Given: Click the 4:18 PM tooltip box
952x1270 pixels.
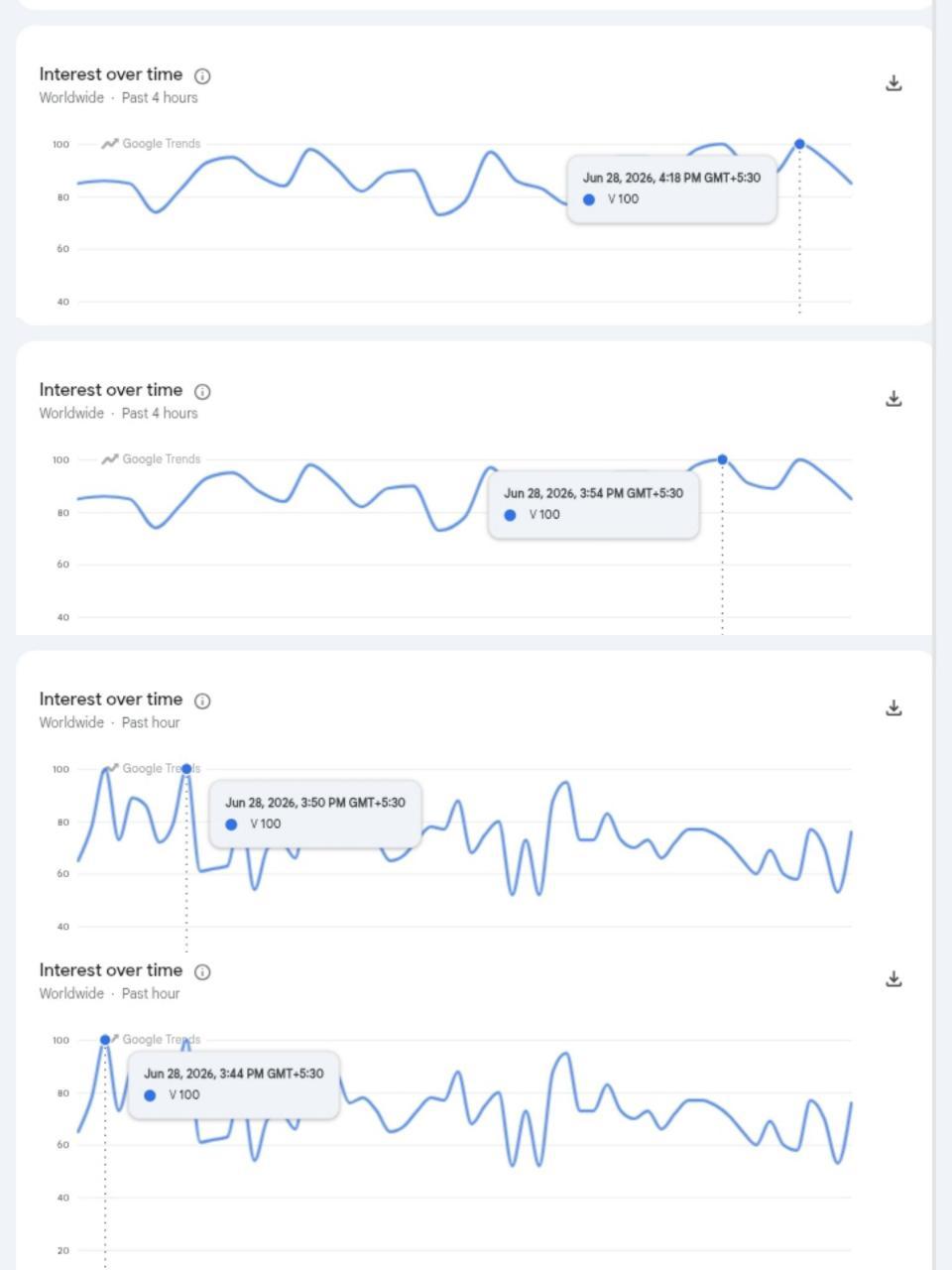Looking at the screenshot, I should pyautogui.click(x=671, y=189).
